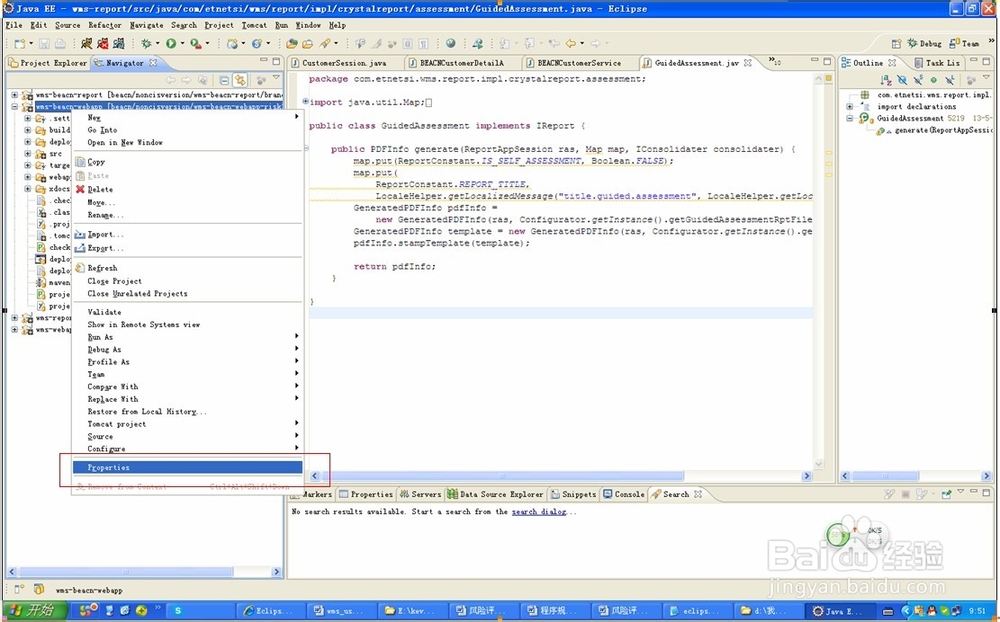The image size is (1000, 622).
Task: Click the green Run toolbar button
Action: click(x=171, y=43)
